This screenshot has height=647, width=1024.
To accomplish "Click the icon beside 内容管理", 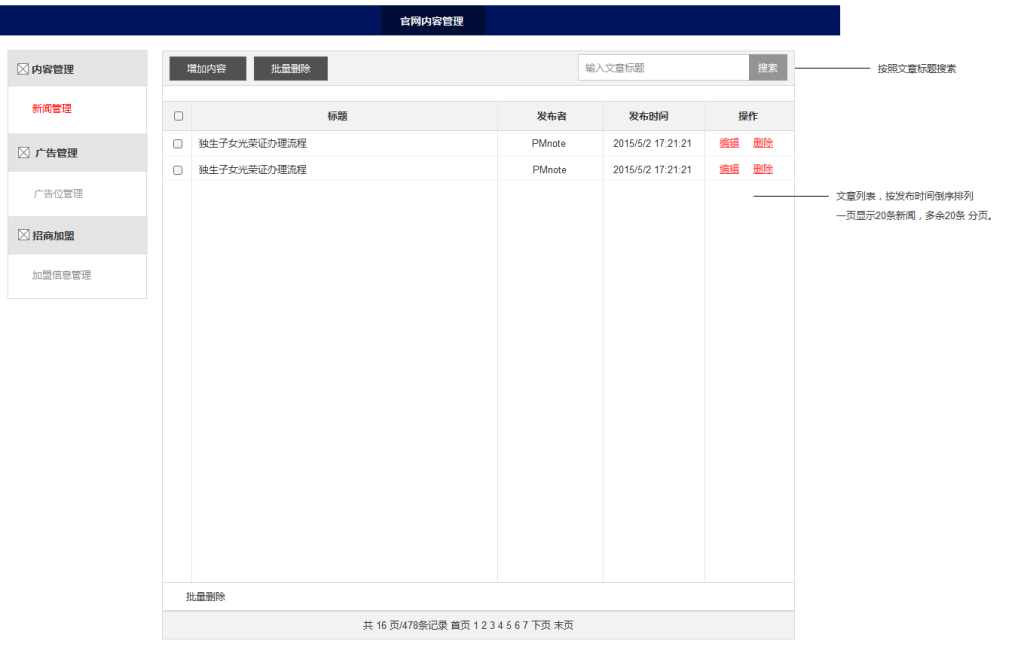I will (x=23, y=69).
